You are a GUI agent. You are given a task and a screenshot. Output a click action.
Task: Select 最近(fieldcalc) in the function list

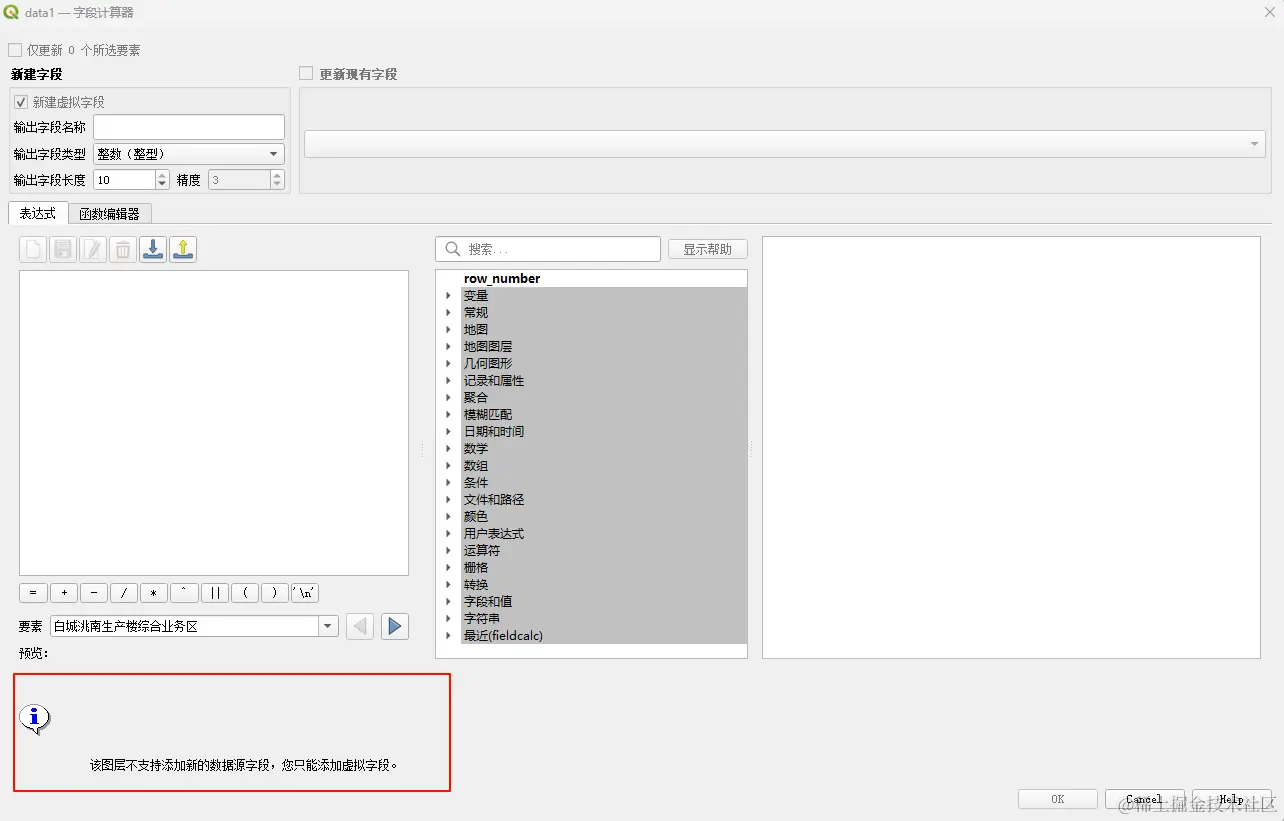coord(503,636)
